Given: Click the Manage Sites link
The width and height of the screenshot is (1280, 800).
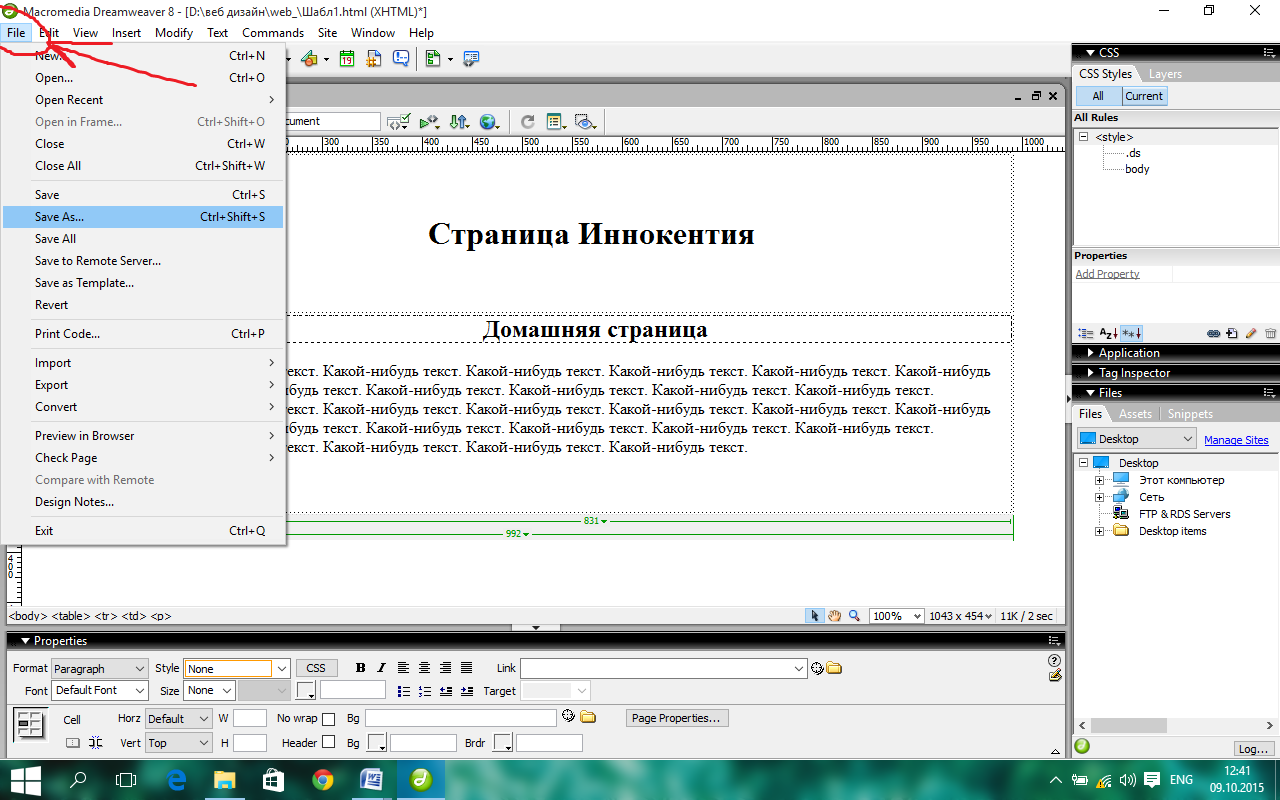Looking at the screenshot, I should point(1236,440).
